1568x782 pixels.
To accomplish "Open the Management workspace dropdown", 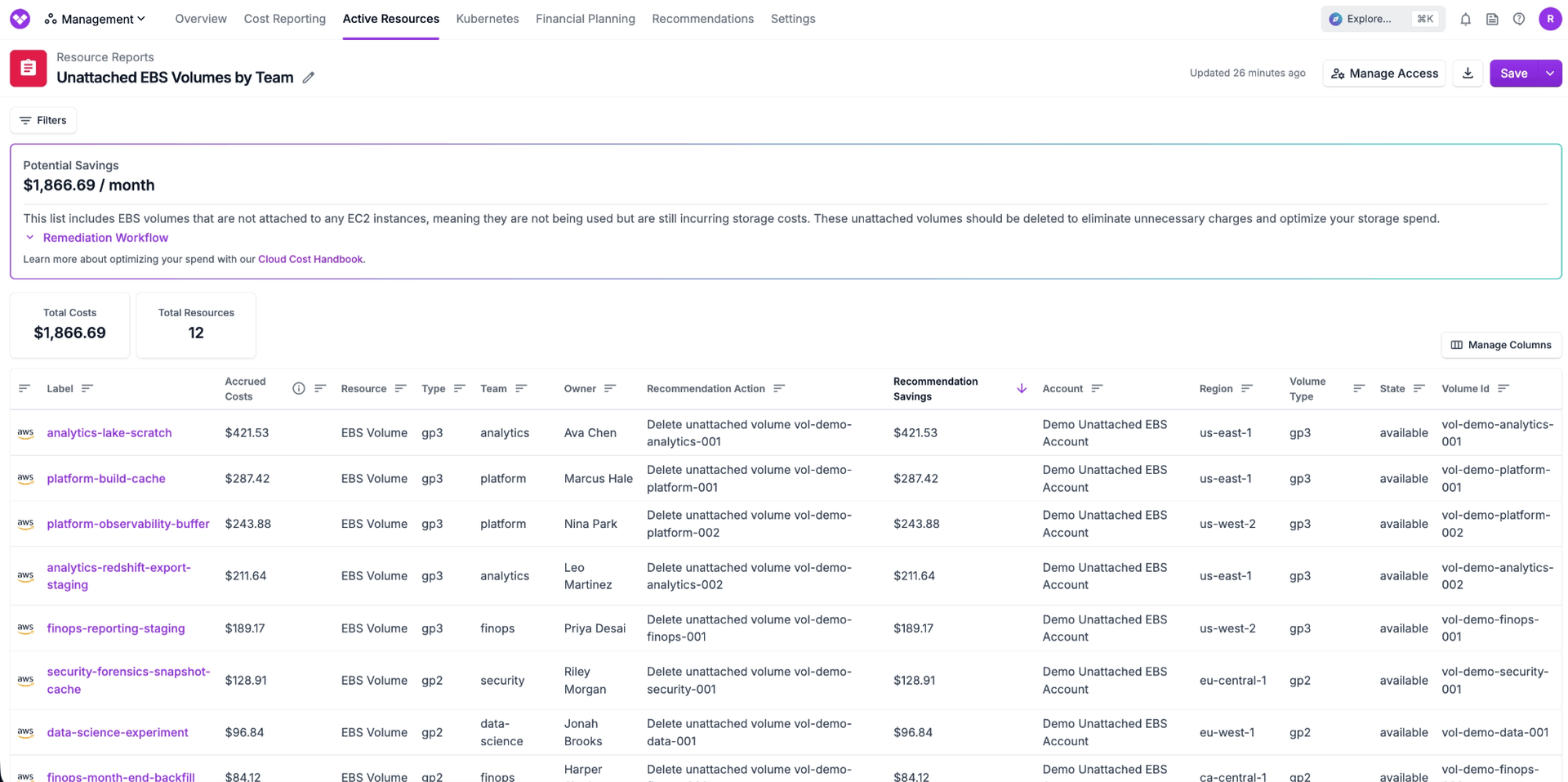I will tap(96, 19).
